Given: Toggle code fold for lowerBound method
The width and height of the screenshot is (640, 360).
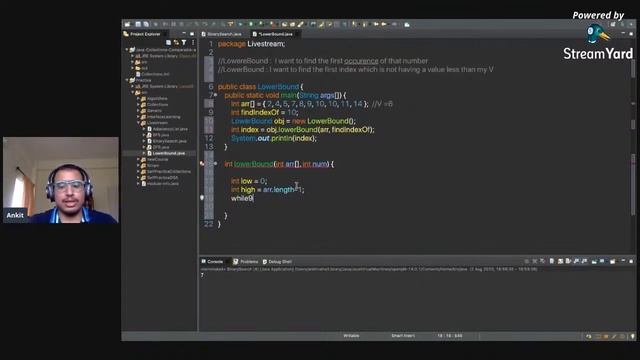Looking at the screenshot, I should click(x=216, y=164).
